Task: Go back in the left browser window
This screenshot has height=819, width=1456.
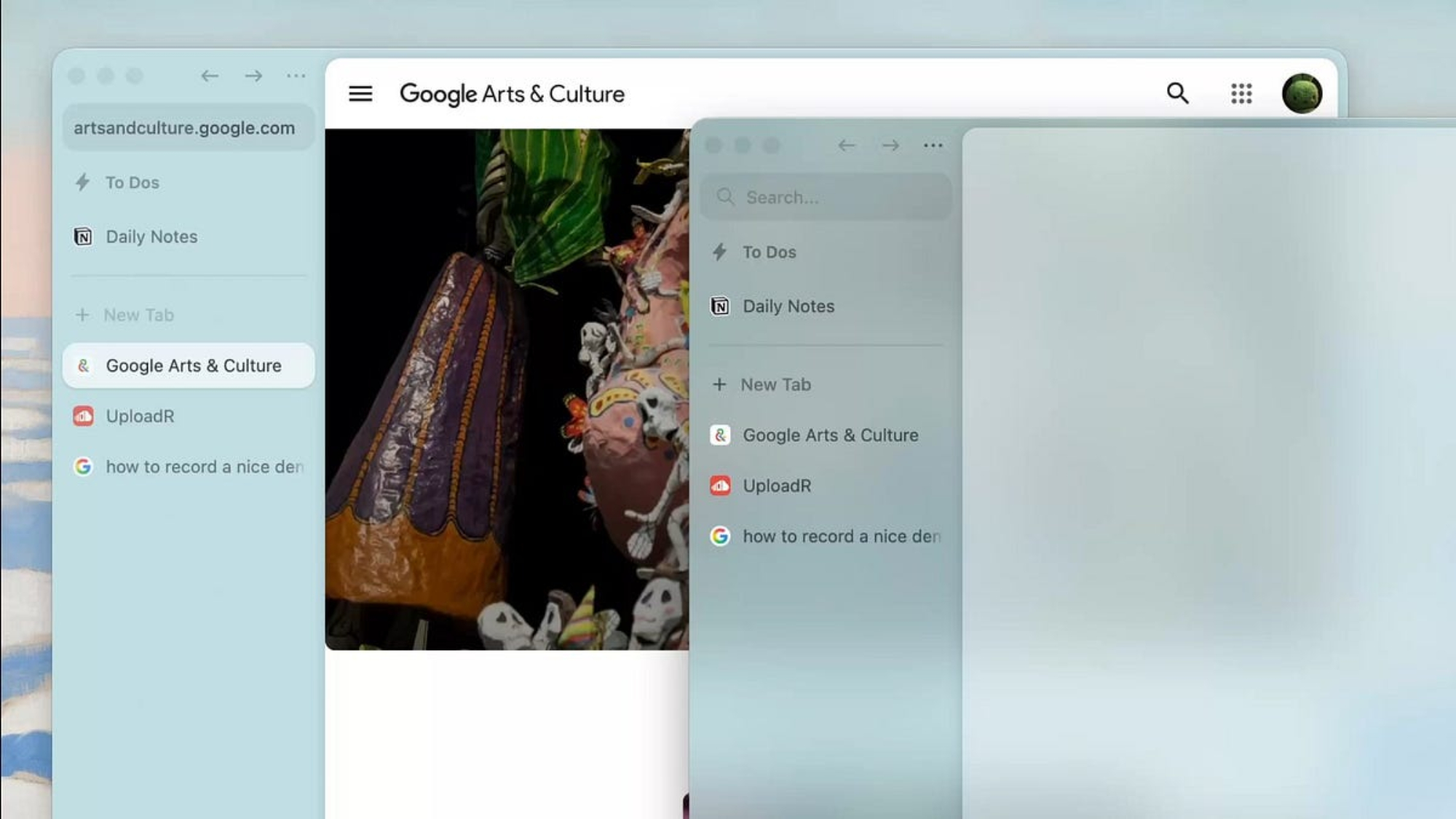Action: [x=210, y=76]
